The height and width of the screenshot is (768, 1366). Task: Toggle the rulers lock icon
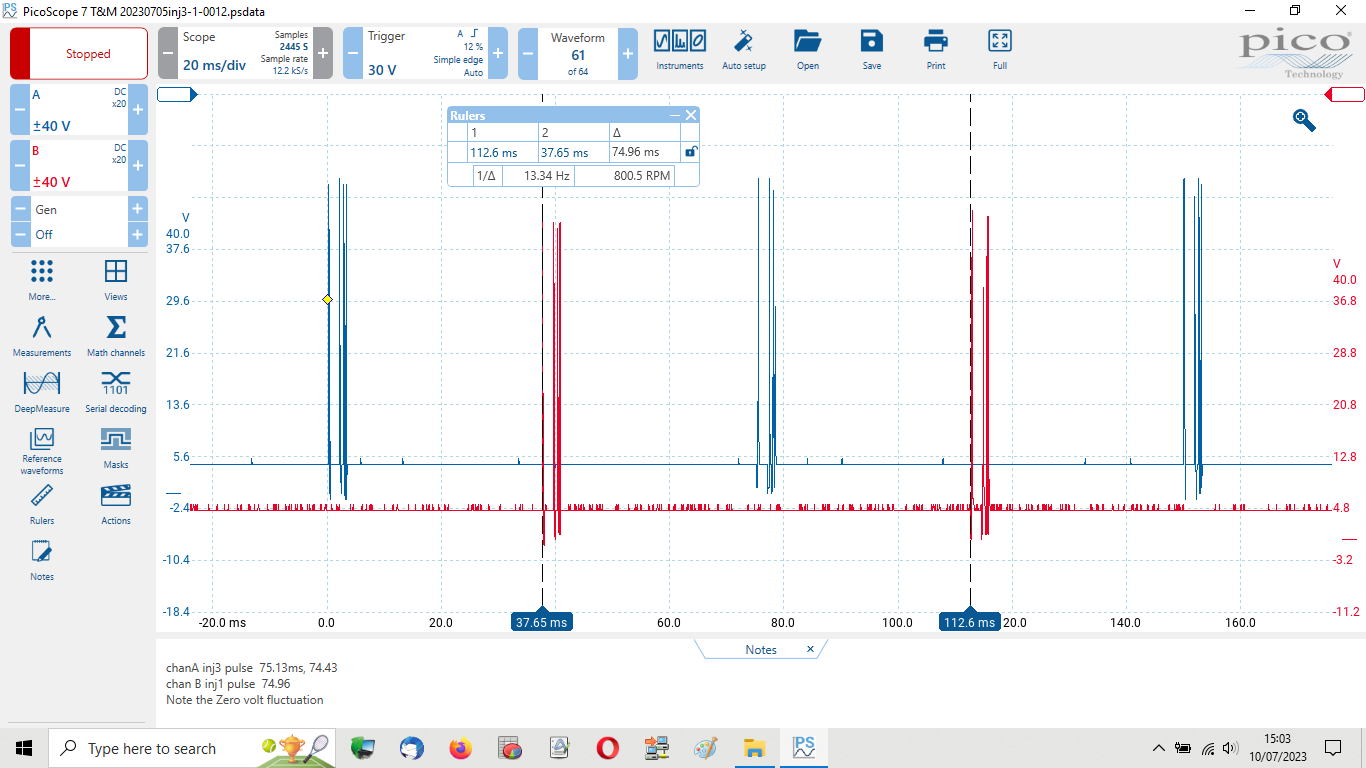pos(690,152)
